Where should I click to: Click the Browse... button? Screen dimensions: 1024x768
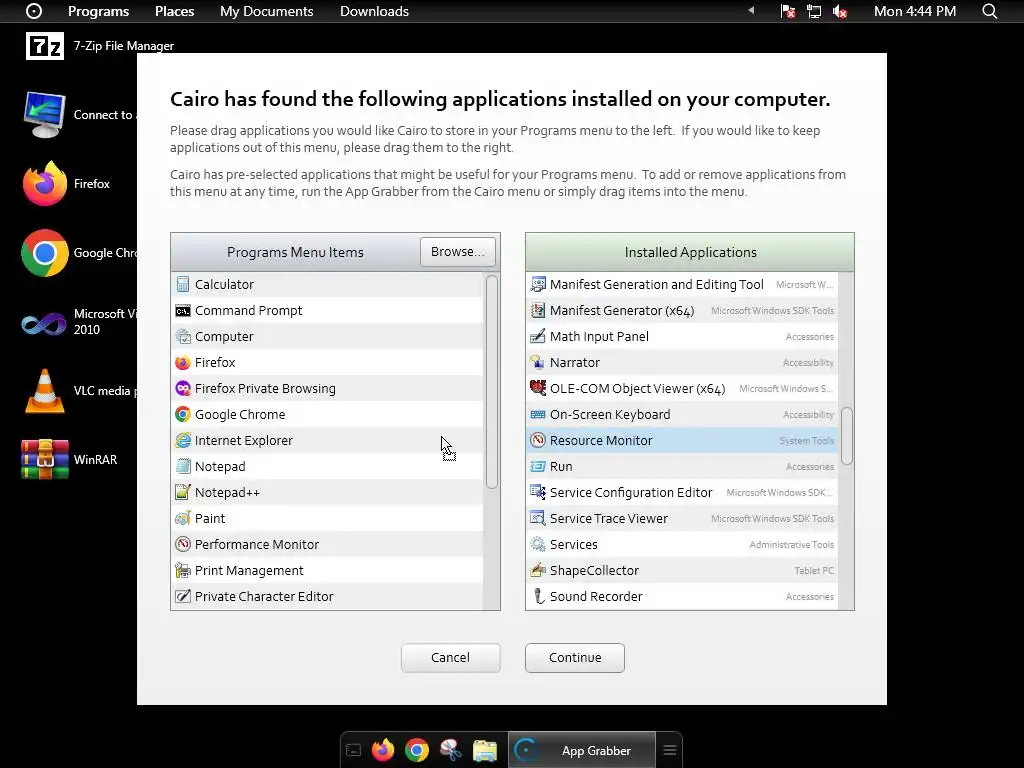tap(458, 251)
